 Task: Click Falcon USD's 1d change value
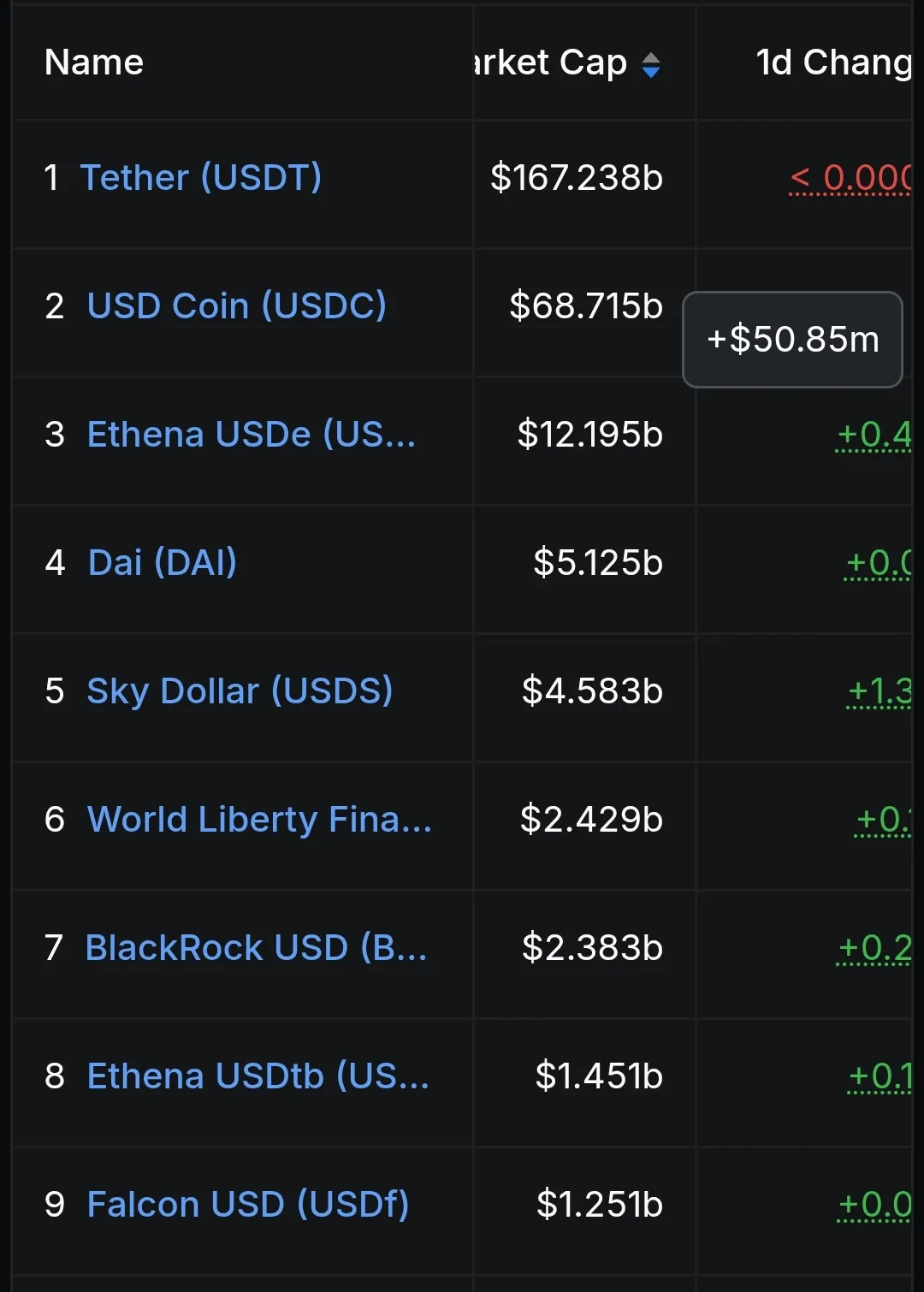874,1205
